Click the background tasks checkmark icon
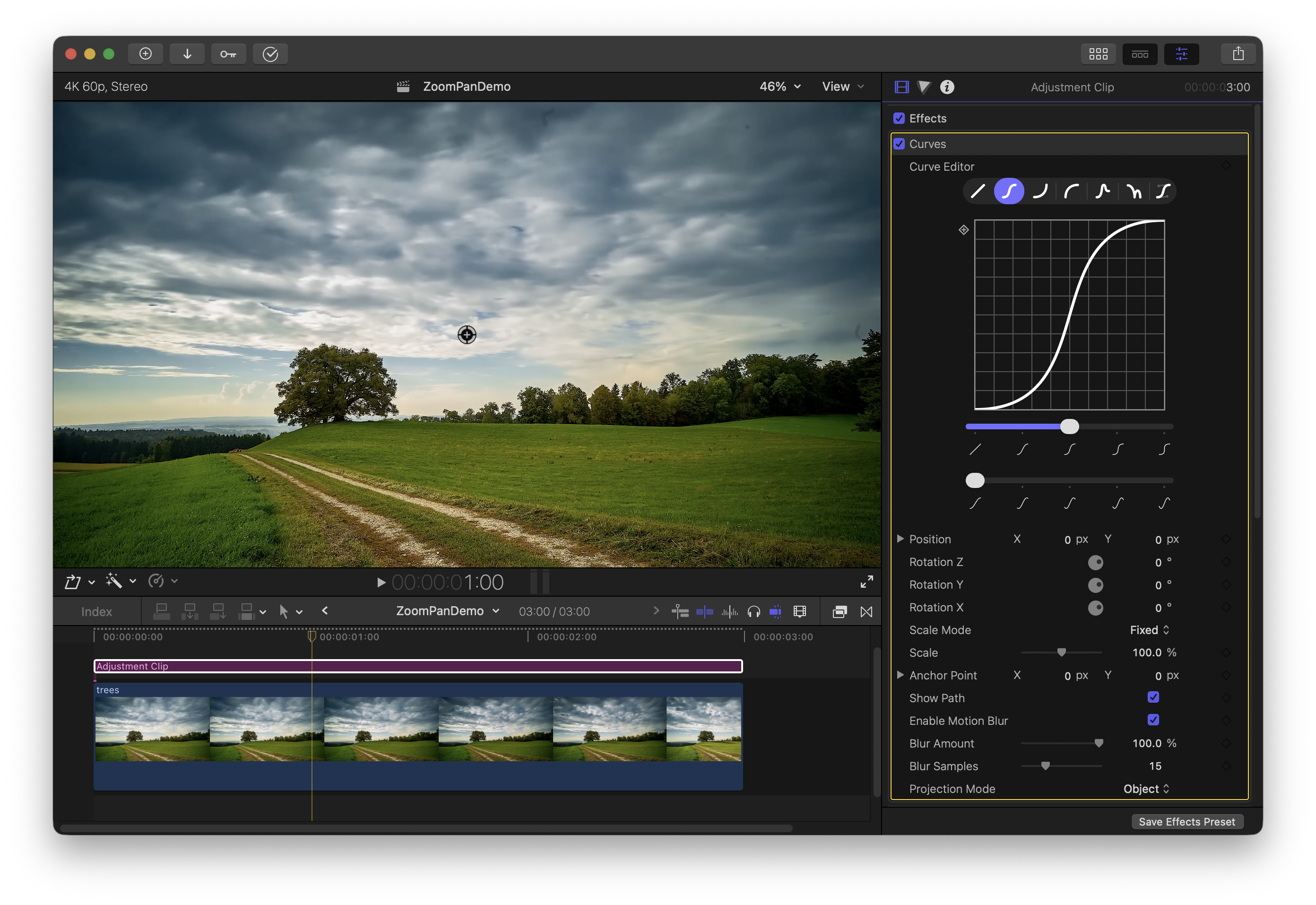Screen dimensions: 1316x905 tap(270, 54)
